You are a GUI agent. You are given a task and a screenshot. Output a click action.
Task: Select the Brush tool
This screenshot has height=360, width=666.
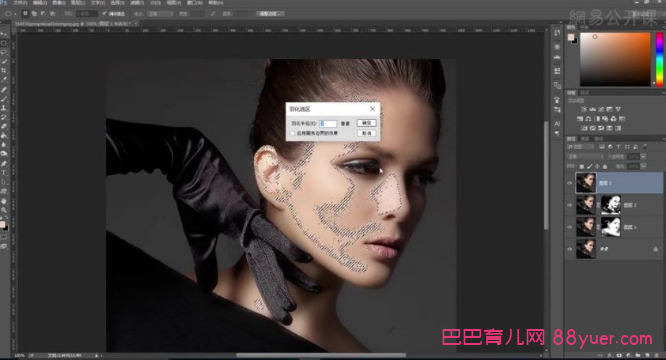coord(4,98)
